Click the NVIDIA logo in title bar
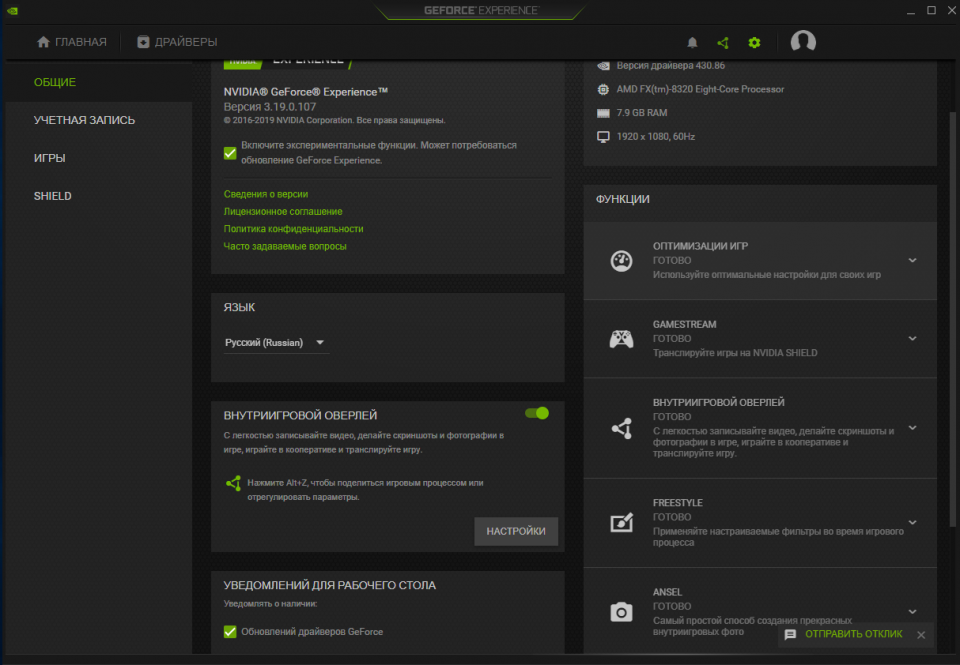 [x=12, y=10]
